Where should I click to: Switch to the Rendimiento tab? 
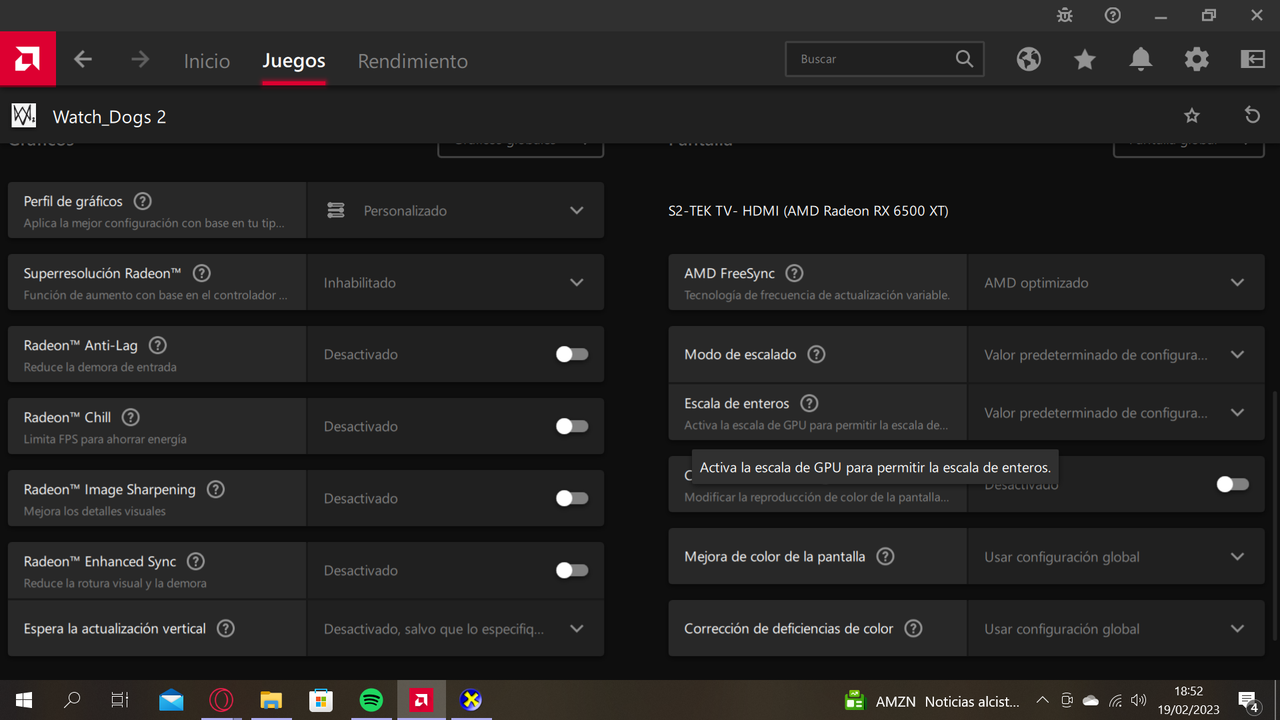pyautogui.click(x=413, y=61)
